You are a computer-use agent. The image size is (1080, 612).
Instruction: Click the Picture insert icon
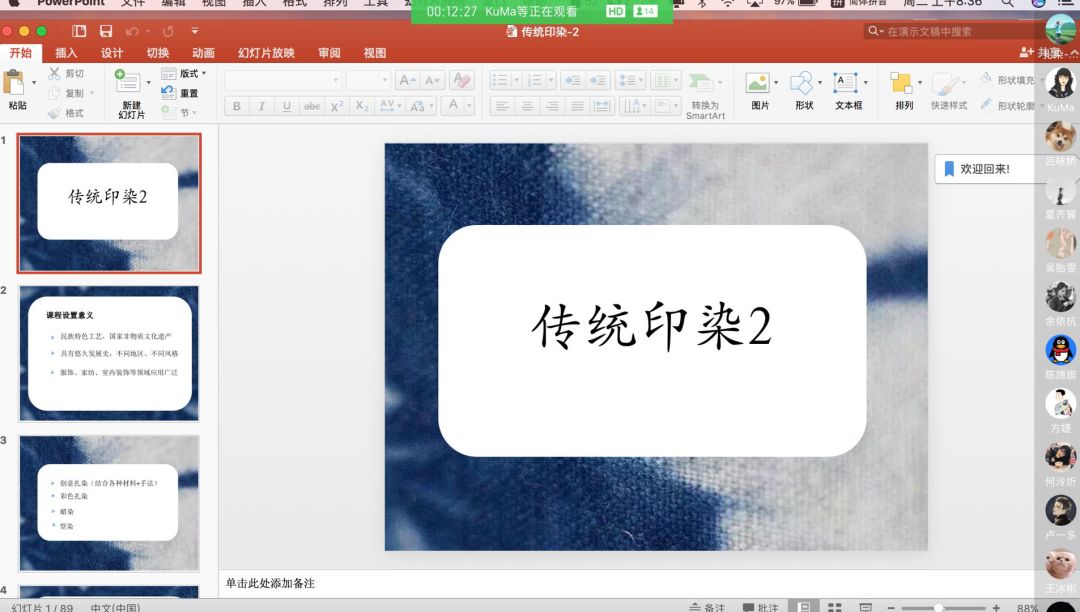point(760,84)
